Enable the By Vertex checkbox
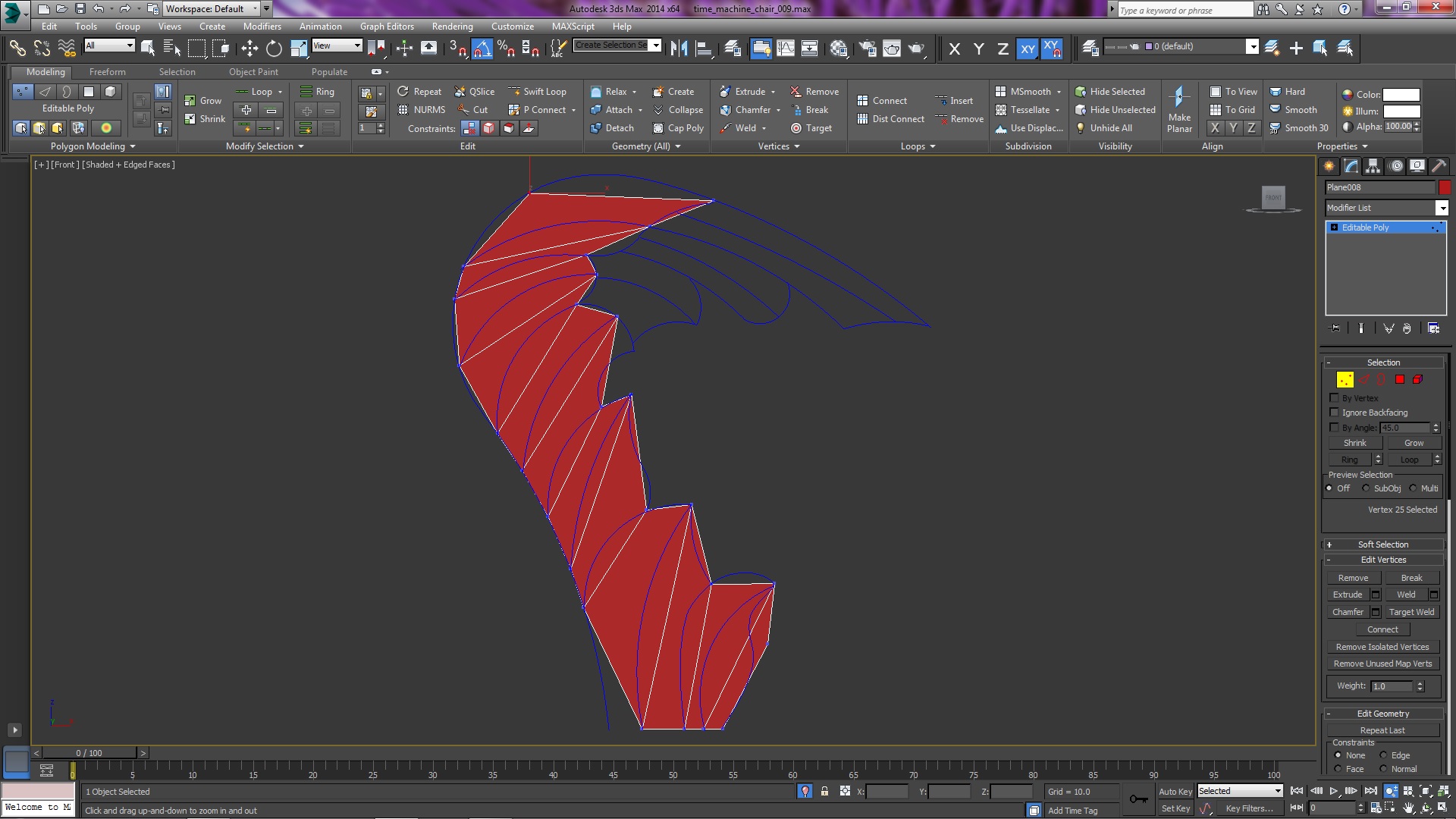 1334,398
